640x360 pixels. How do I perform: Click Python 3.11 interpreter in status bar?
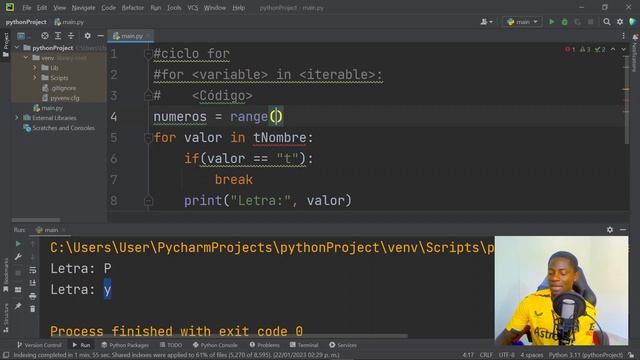click(x=585, y=355)
